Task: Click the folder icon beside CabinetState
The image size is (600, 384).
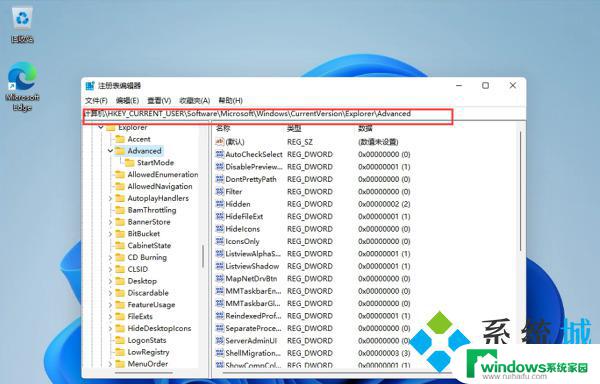Action: [121, 246]
